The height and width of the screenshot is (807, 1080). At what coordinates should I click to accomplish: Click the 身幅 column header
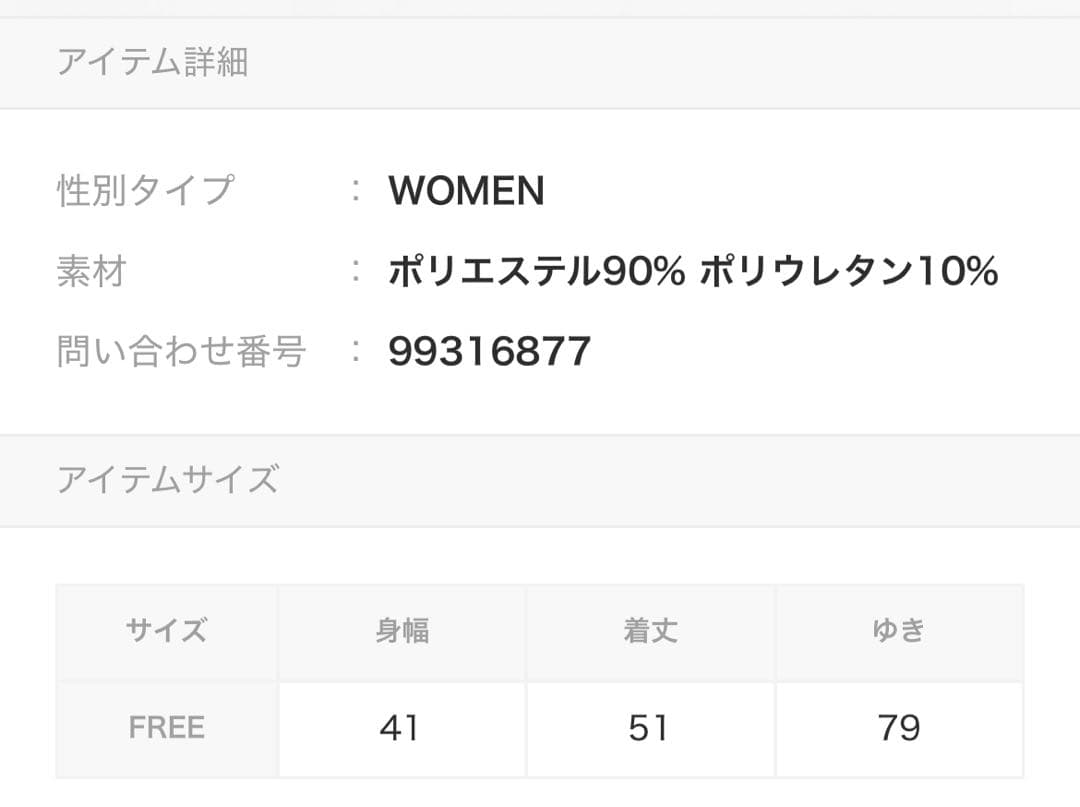401,631
